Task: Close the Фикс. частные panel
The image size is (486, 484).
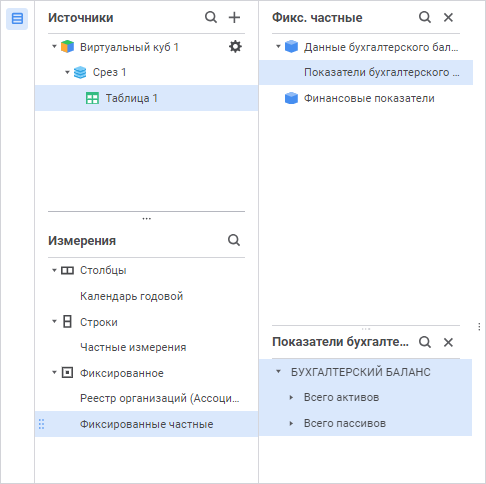Action: point(448,17)
